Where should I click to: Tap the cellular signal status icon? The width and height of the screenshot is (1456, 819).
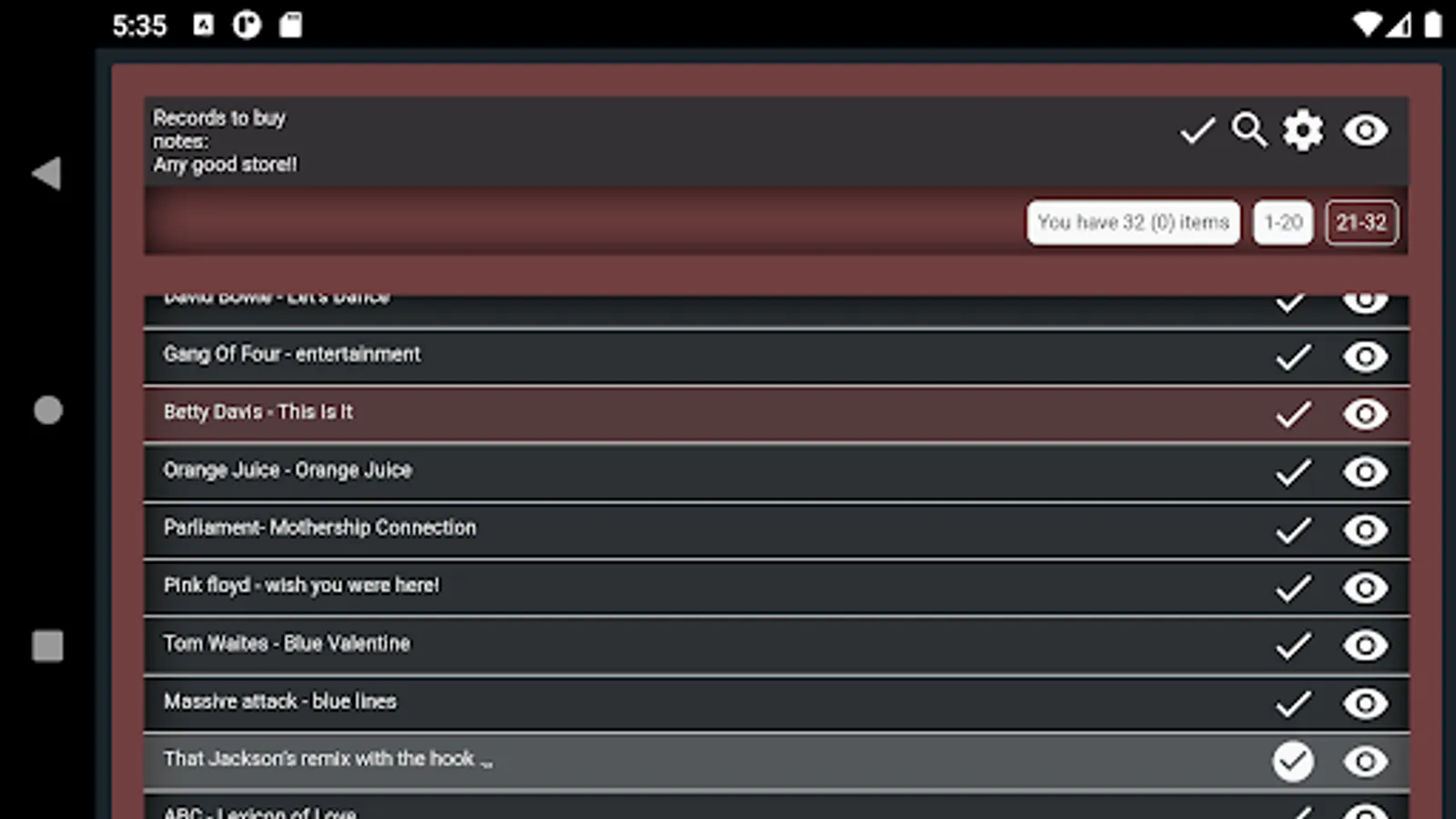pyautogui.click(x=1400, y=25)
